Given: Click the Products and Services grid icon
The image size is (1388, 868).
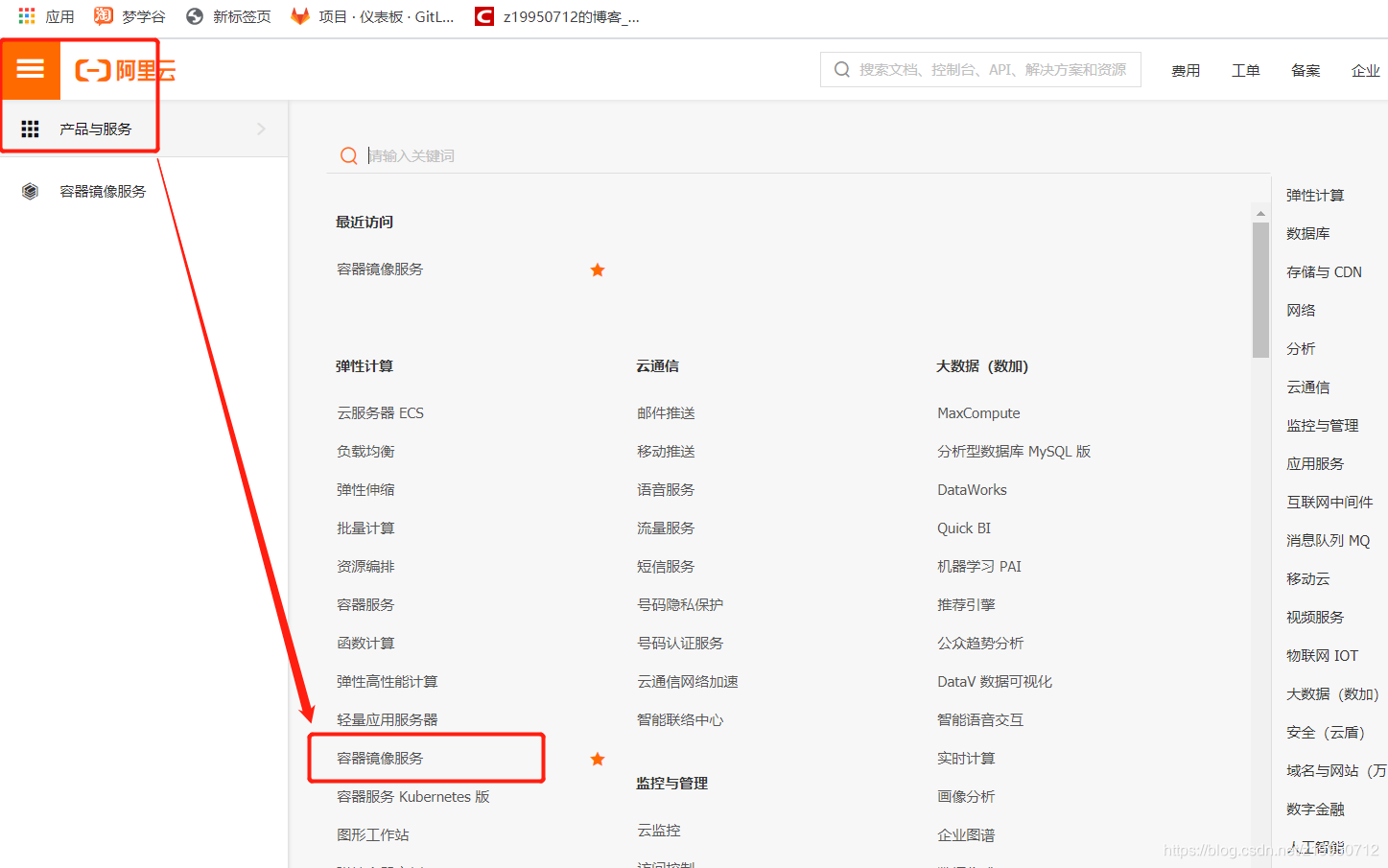Looking at the screenshot, I should 31,129.
